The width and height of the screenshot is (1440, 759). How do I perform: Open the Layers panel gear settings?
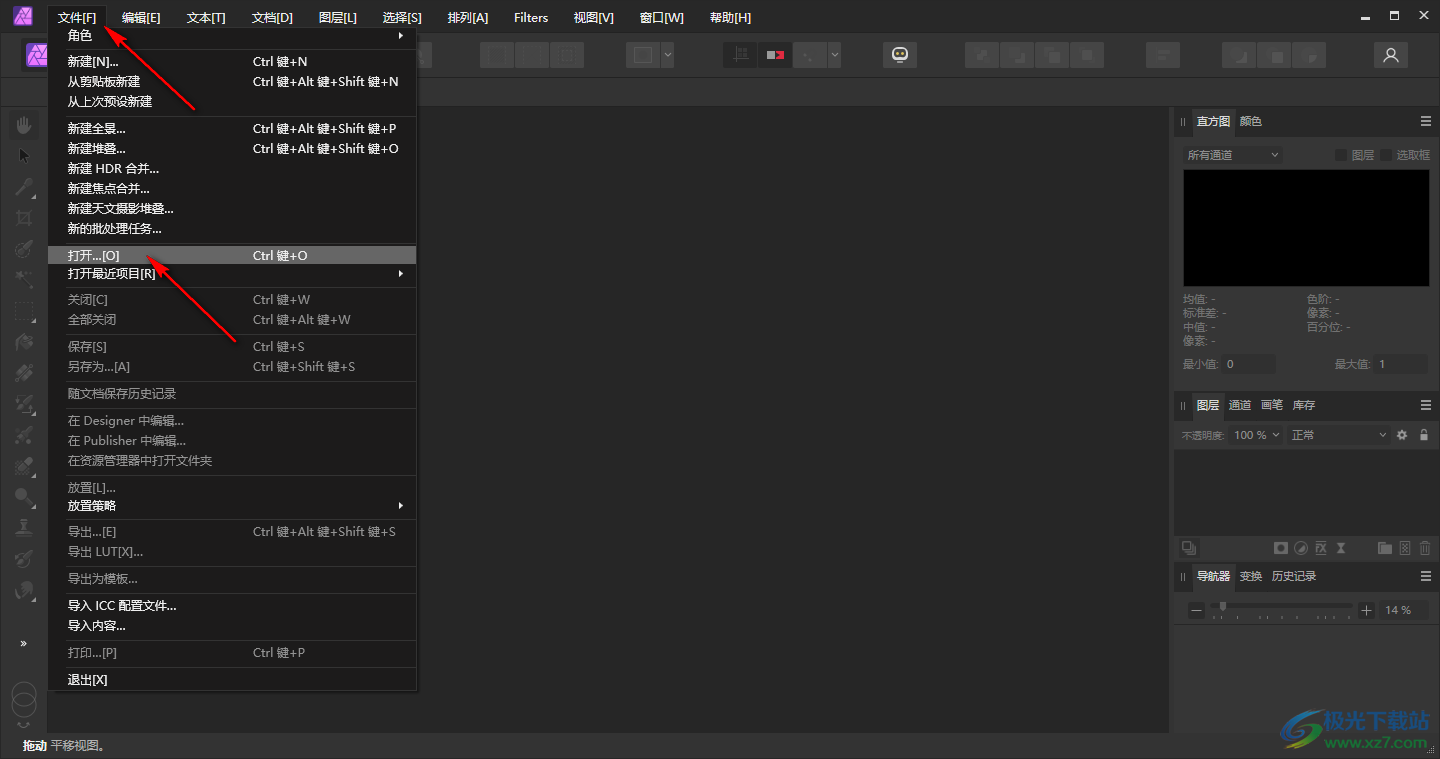click(x=1402, y=435)
